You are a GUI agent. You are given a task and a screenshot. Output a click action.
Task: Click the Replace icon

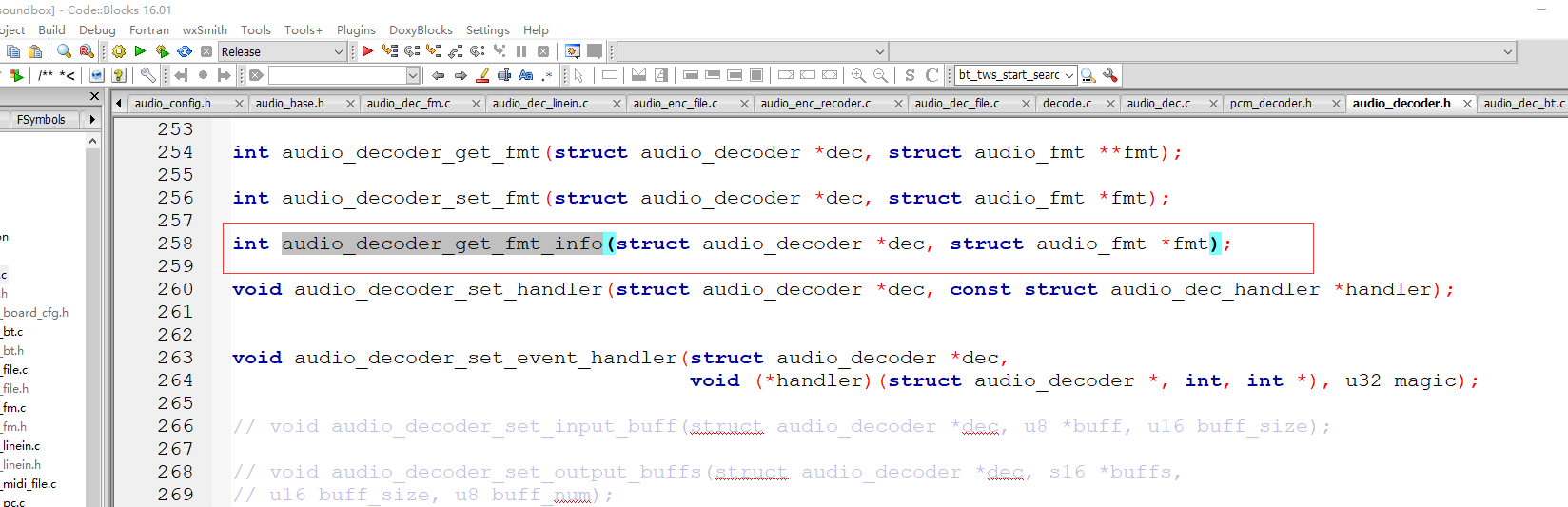[87, 51]
